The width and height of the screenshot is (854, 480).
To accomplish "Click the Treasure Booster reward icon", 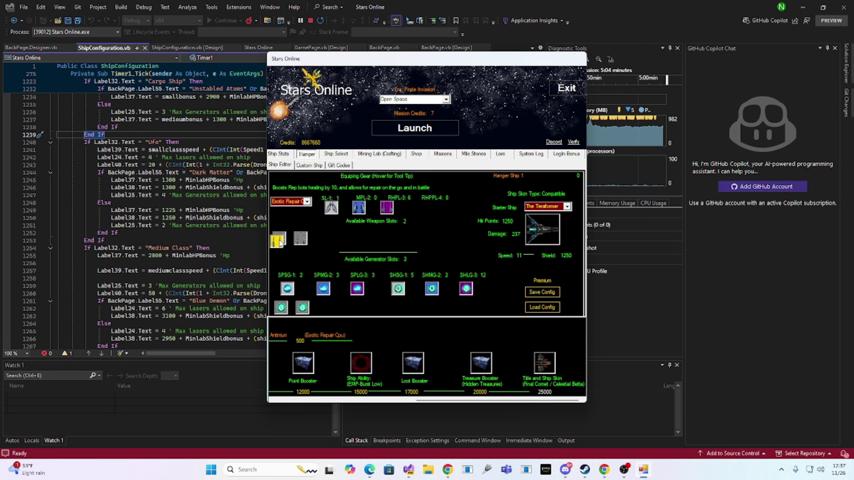I will [x=481, y=363].
